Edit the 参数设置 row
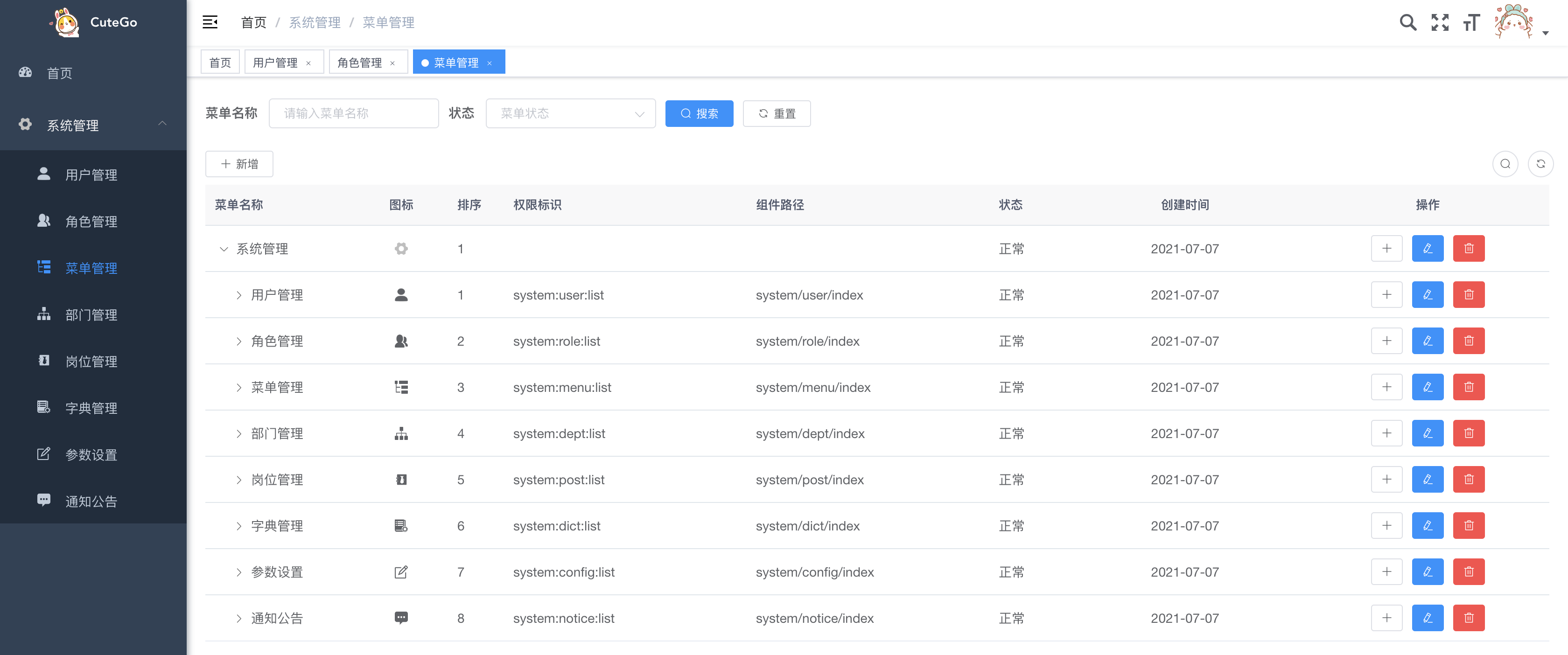 pos(1428,572)
